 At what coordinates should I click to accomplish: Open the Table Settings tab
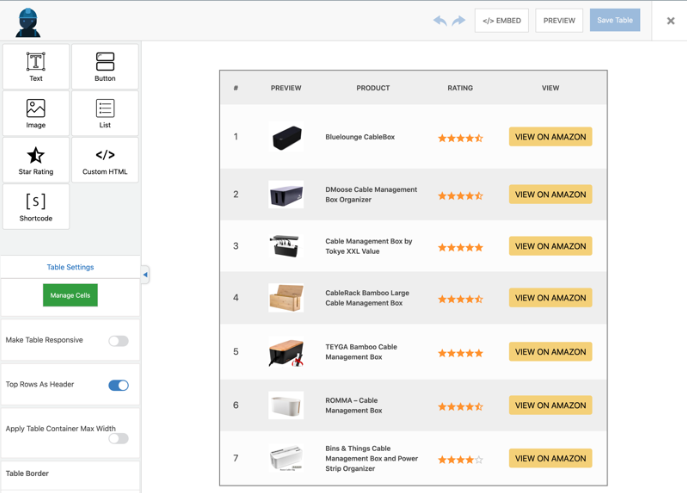click(x=70, y=267)
